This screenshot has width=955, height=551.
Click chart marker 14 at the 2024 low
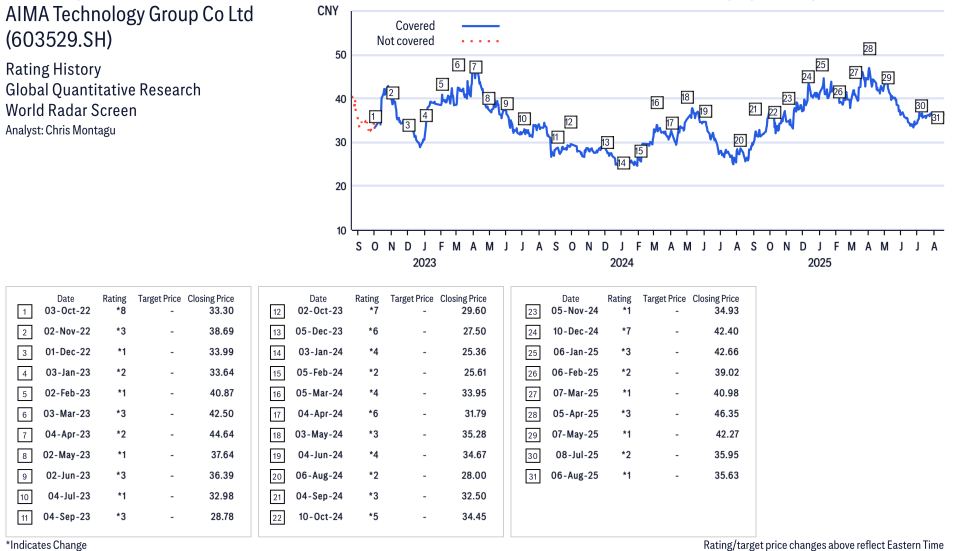coord(622,163)
